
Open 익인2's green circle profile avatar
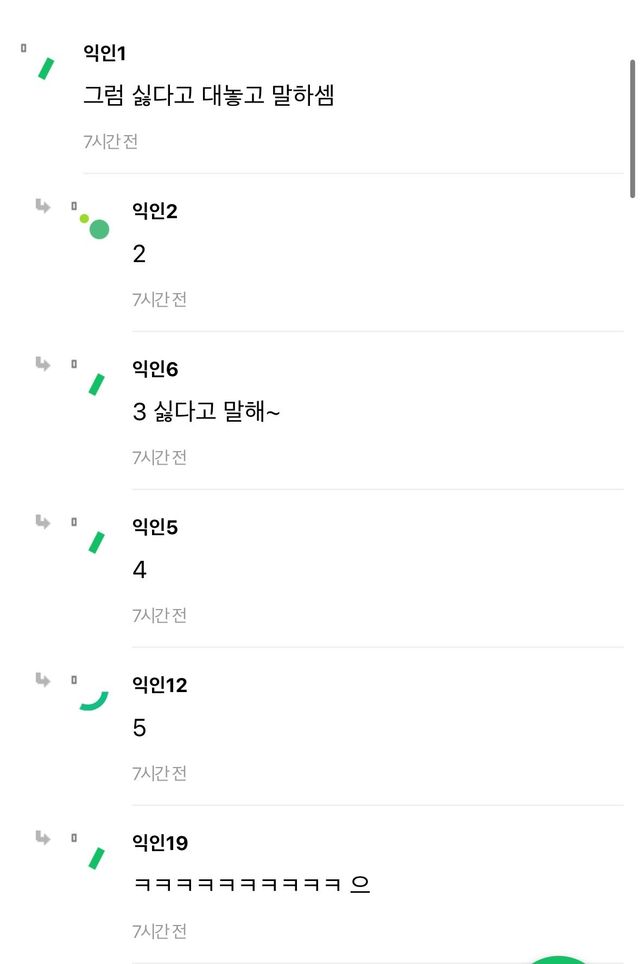(x=96, y=227)
